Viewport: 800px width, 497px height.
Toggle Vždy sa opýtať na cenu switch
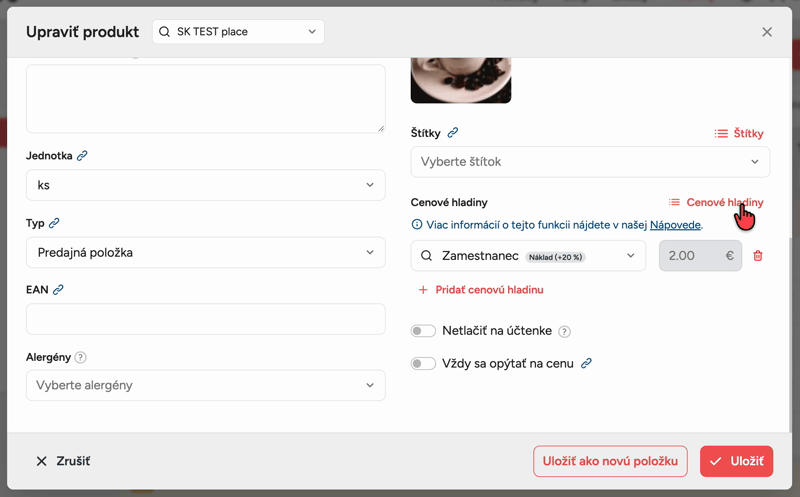(x=423, y=363)
